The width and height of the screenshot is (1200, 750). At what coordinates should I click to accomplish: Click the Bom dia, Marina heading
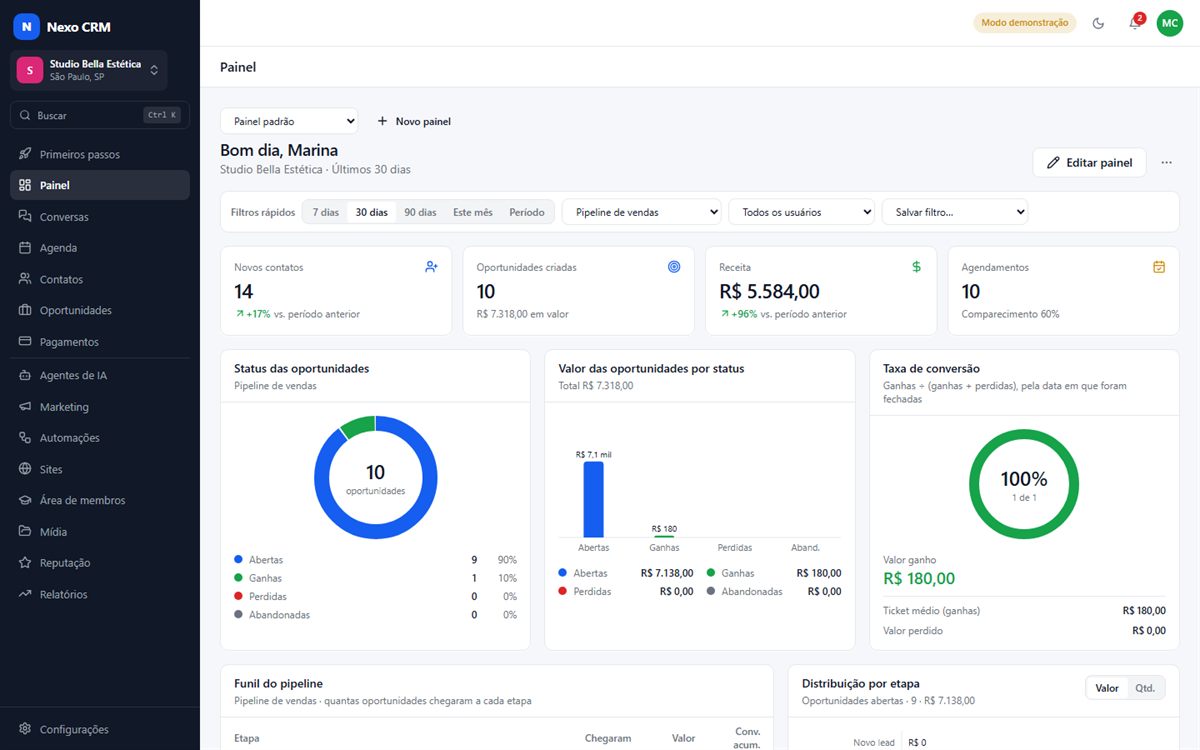(279, 151)
